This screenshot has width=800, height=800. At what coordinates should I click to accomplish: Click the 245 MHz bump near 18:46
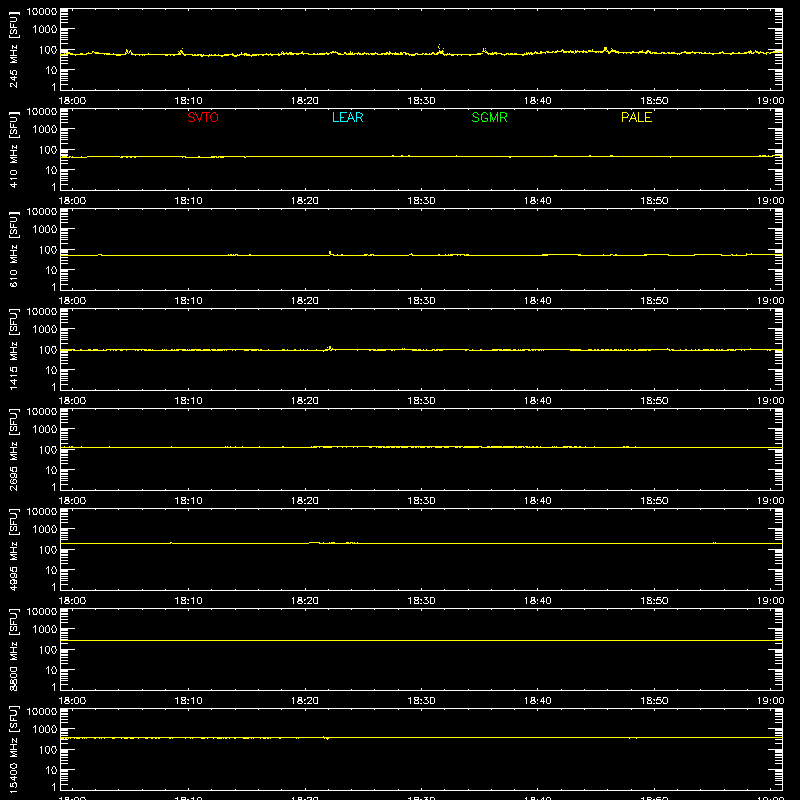click(x=606, y=49)
